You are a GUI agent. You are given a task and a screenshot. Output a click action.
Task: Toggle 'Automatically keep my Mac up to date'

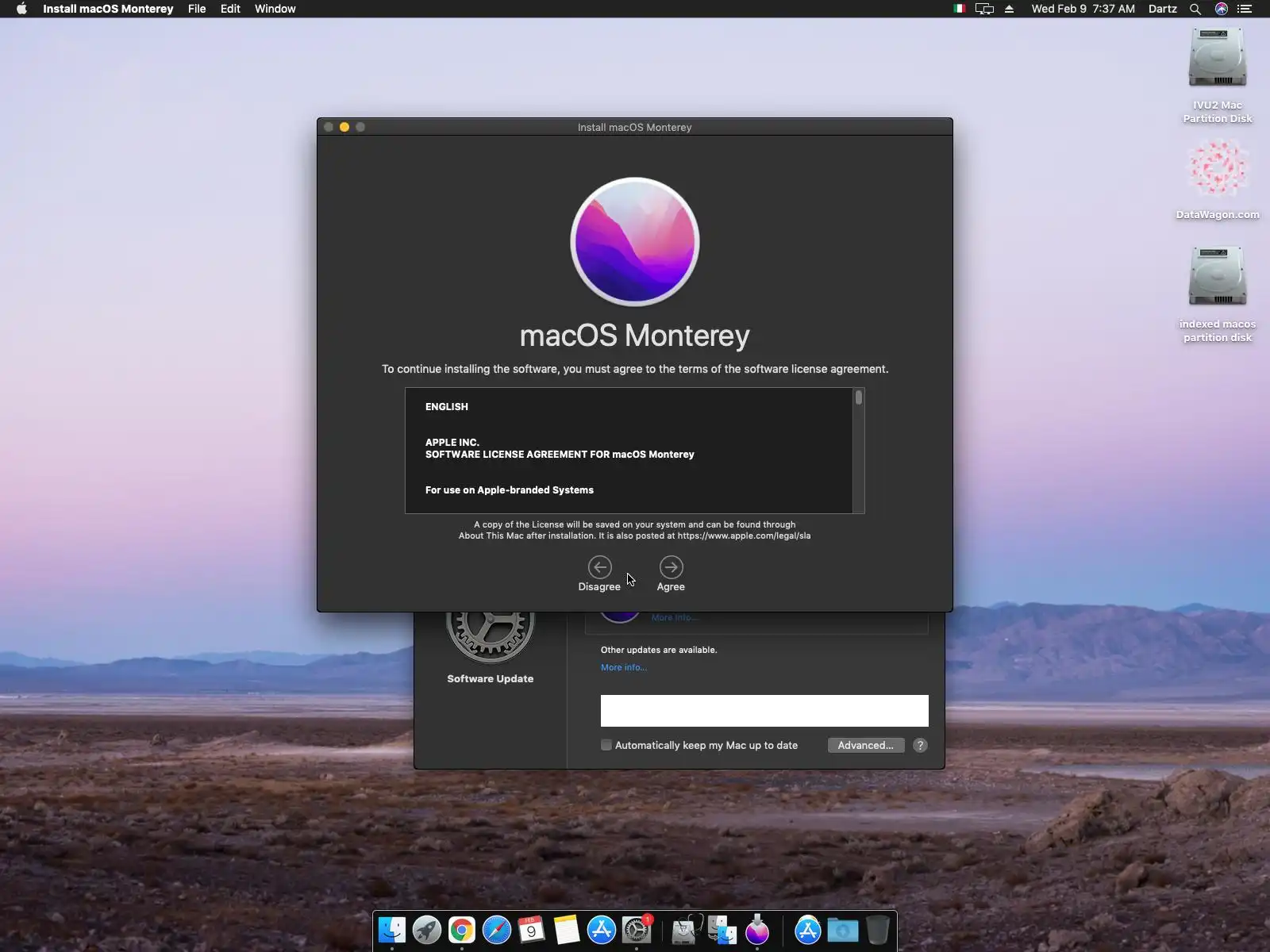[606, 745]
